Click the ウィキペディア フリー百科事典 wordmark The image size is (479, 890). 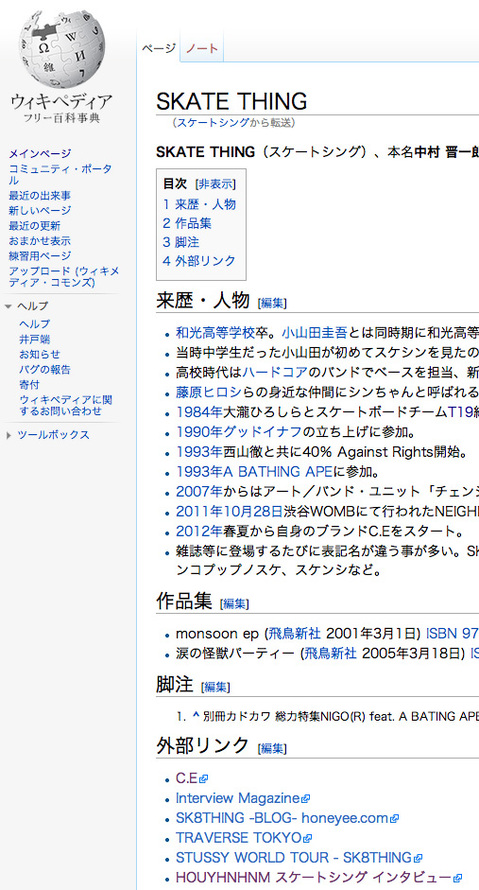pyautogui.click(x=61, y=109)
